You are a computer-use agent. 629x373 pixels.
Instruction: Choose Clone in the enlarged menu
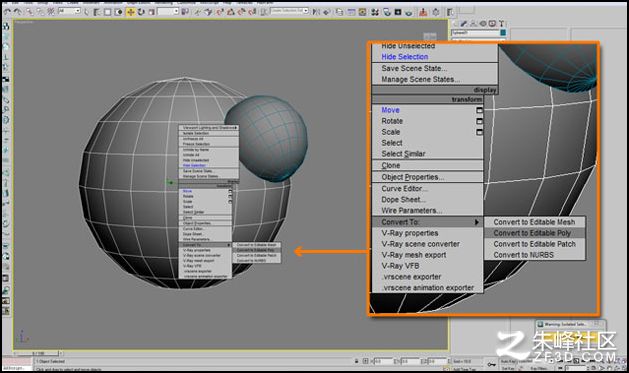pos(391,165)
